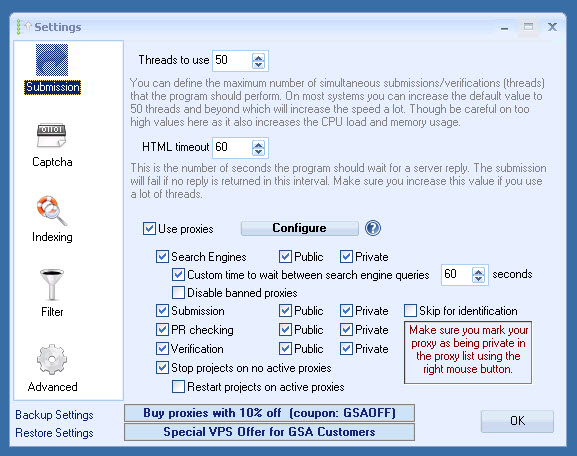Open the Captcha settings section icon
The image size is (577, 456).
52,135
